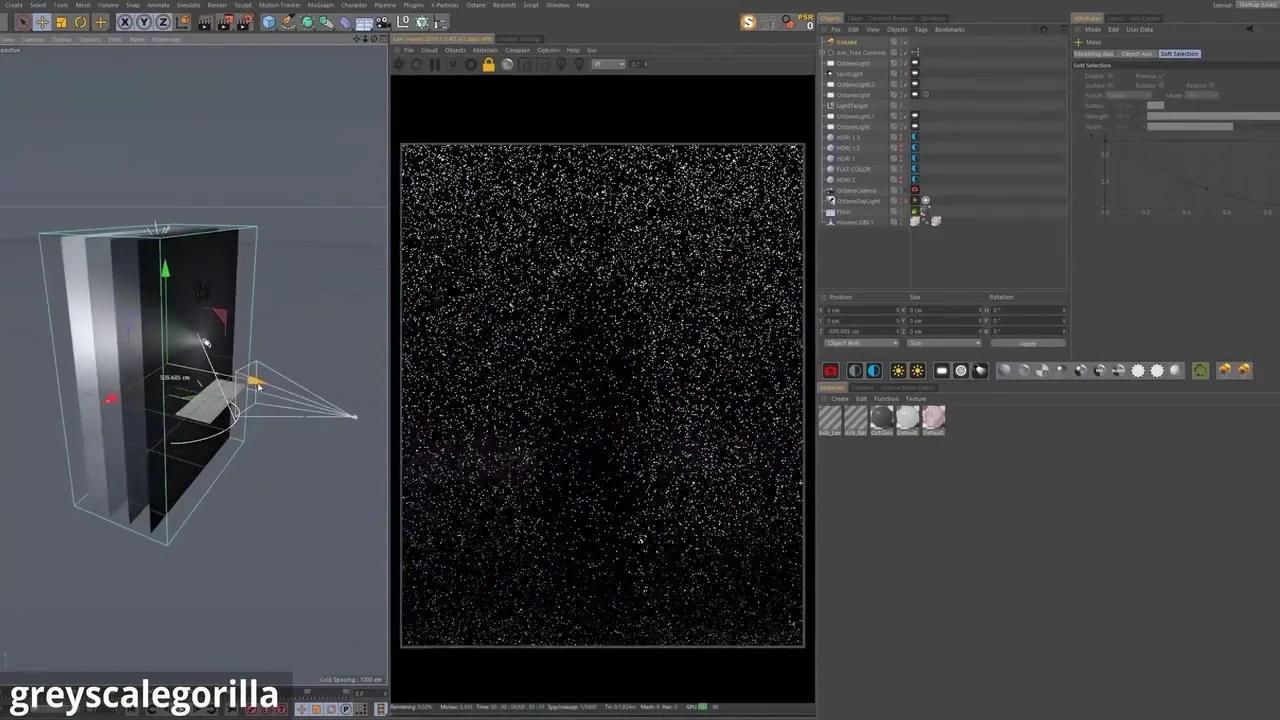This screenshot has height=720, width=1280.
Task: Open the Size mode dropdown
Action: point(944,343)
